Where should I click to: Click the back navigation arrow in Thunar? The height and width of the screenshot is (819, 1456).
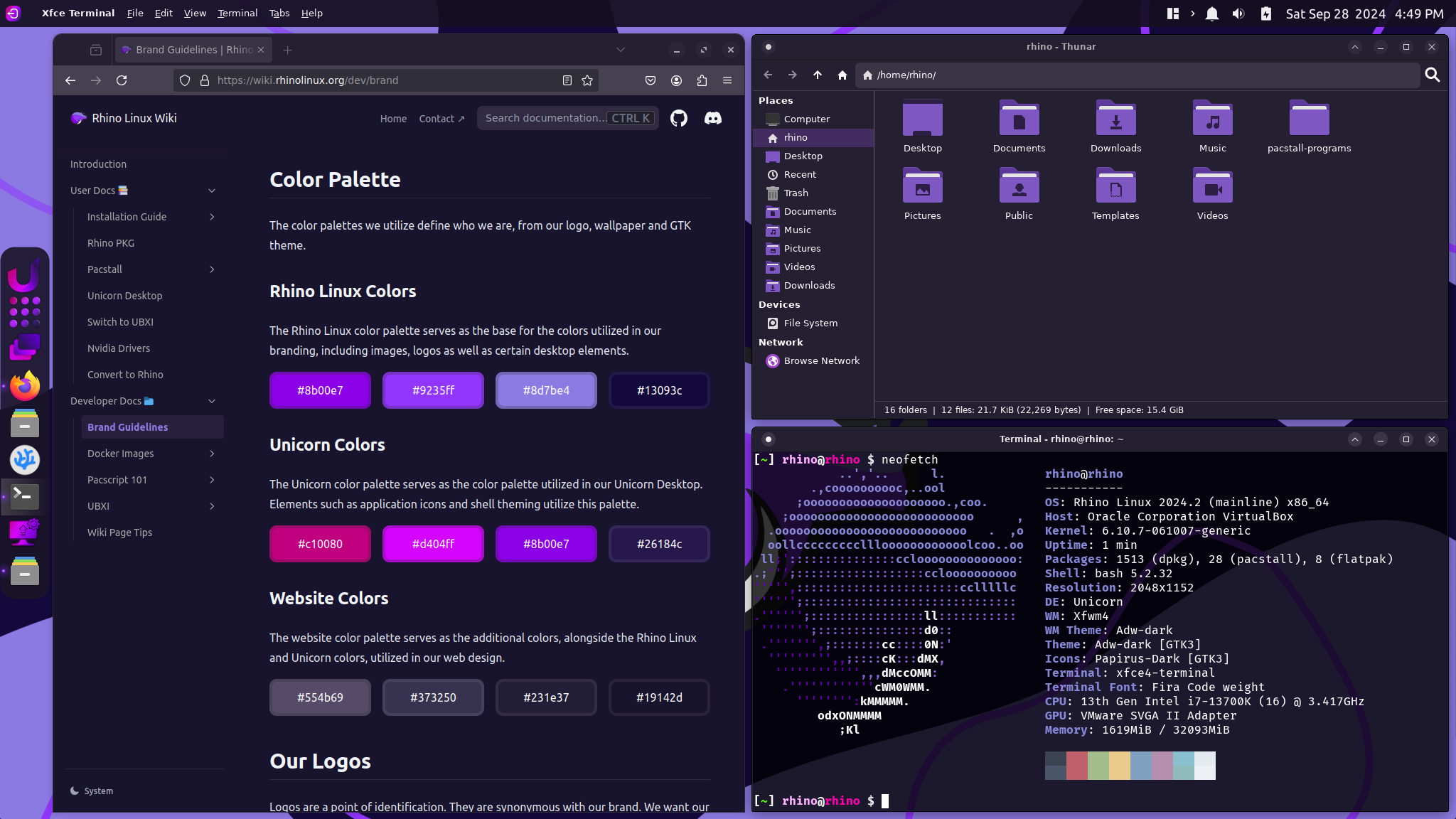click(x=767, y=74)
